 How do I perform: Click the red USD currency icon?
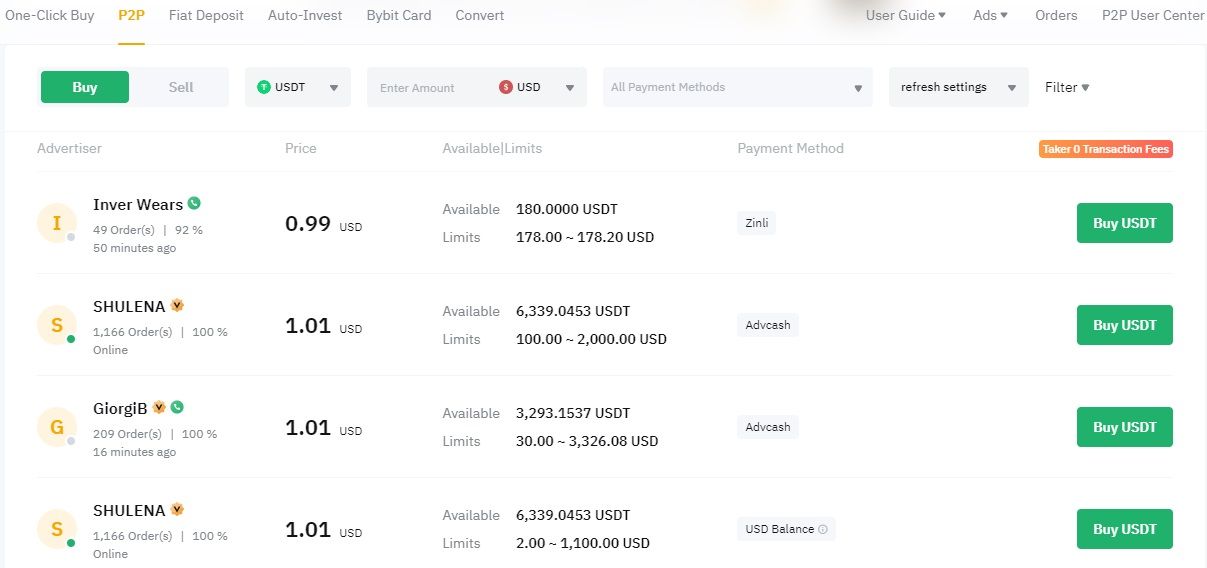click(506, 87)
